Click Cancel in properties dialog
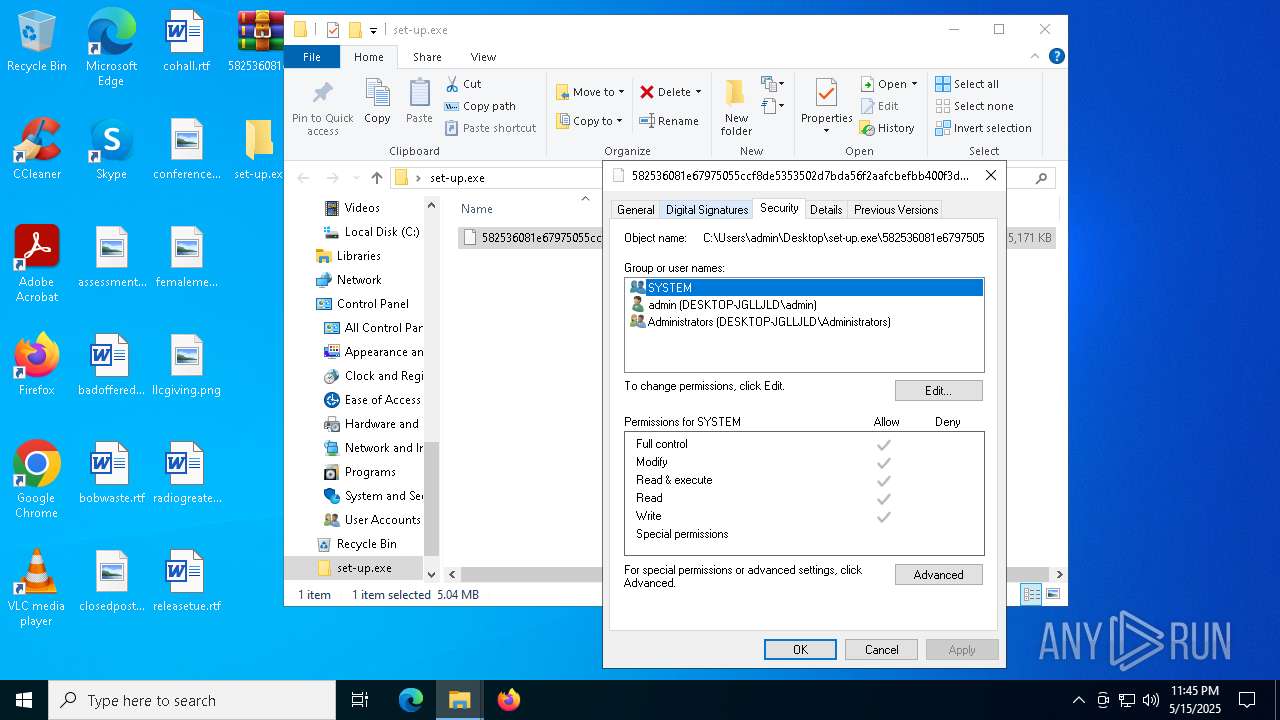The image size is (1280, 720). click(x=881, y=650)
